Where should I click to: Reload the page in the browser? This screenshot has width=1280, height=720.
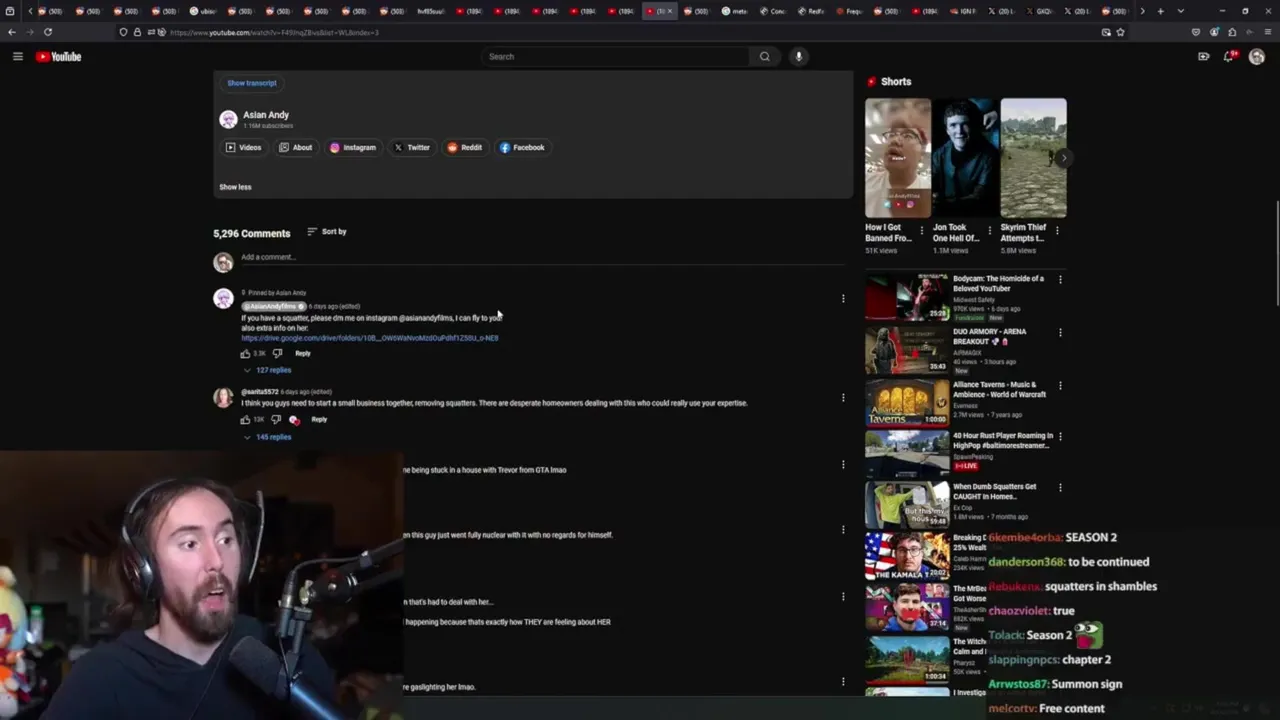pos(48,32)
